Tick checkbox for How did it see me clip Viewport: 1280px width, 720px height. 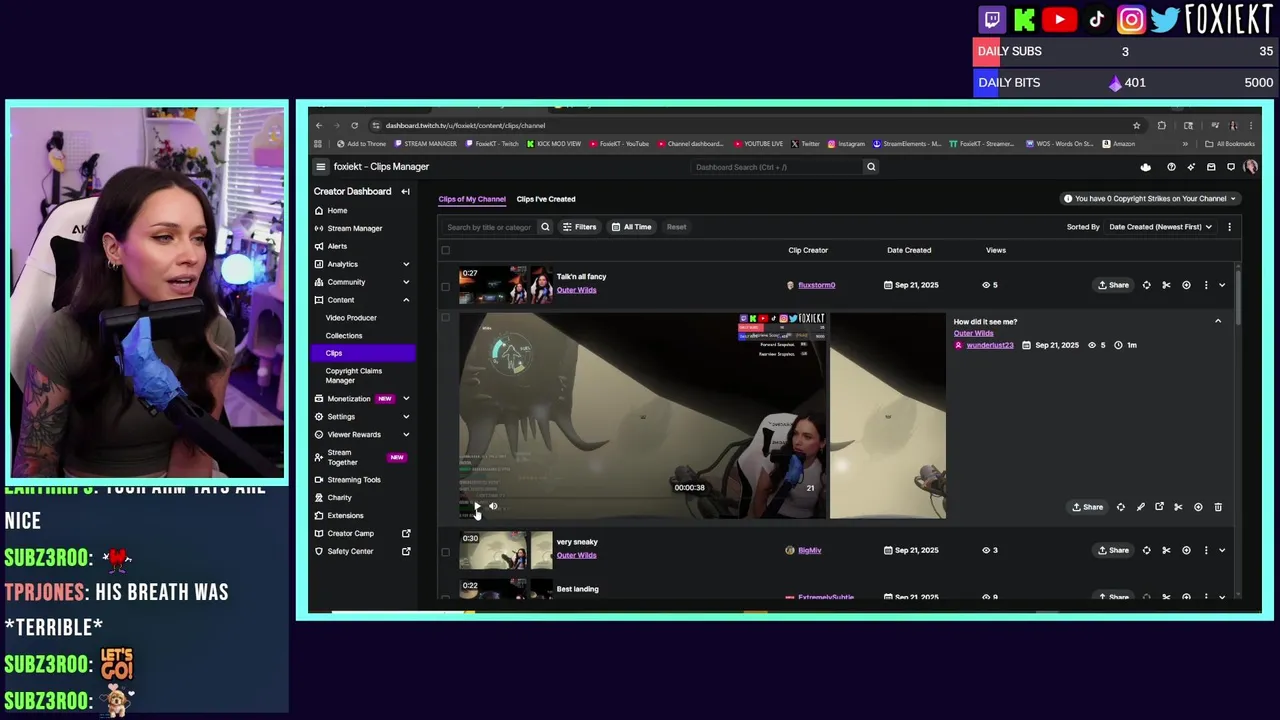(x=445, y=318)
